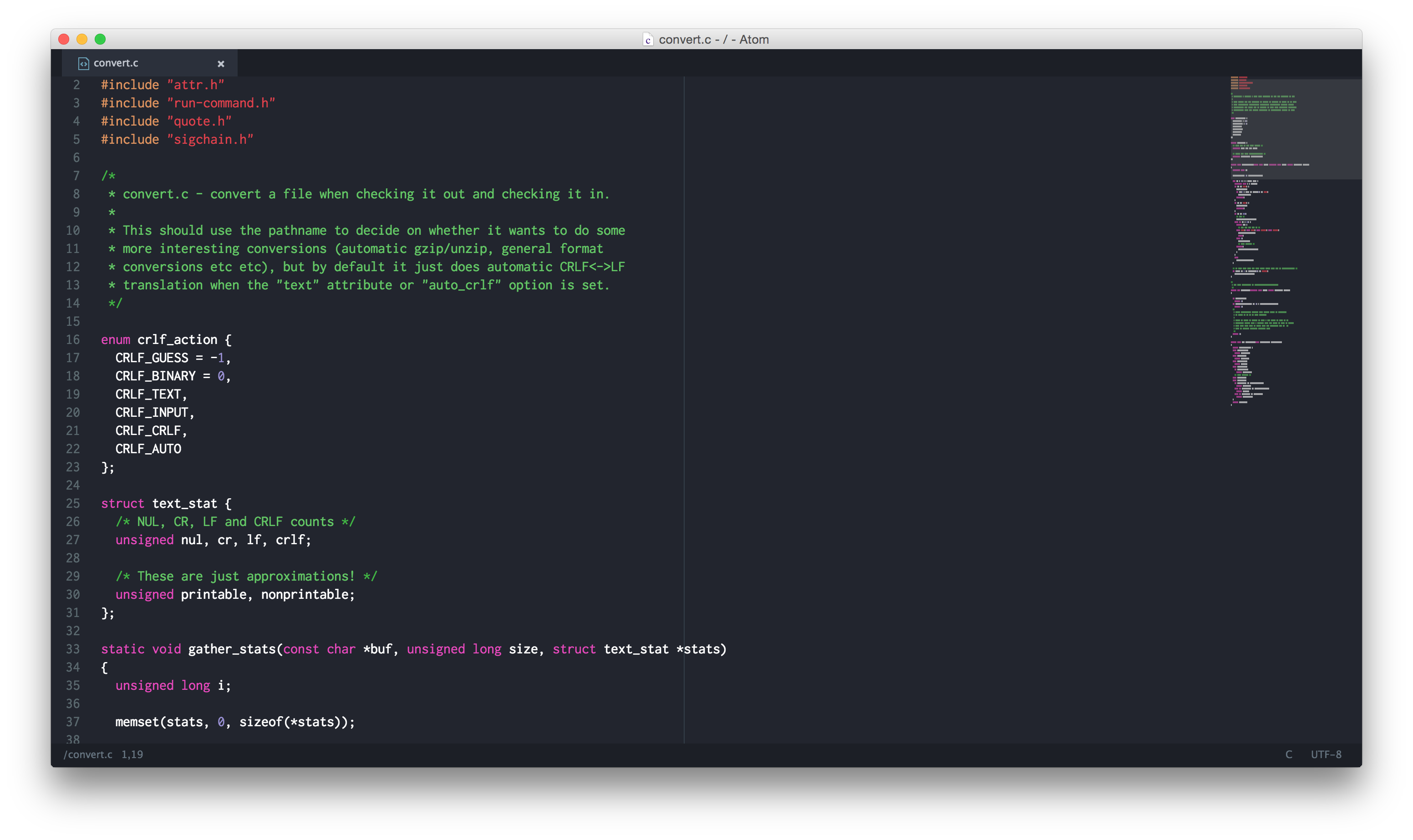Click the CRLF_INPUT line

point(155,412)
